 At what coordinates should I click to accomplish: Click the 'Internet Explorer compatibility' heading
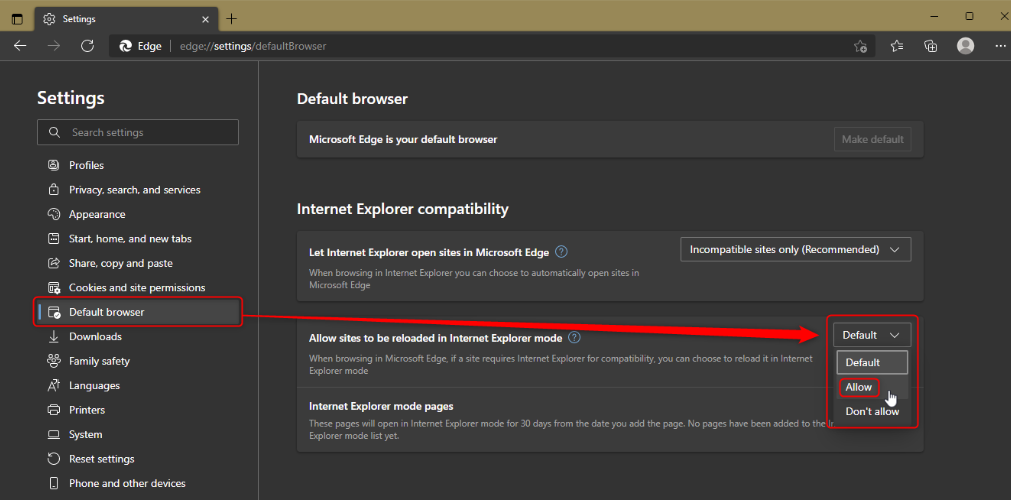[402, 209]
